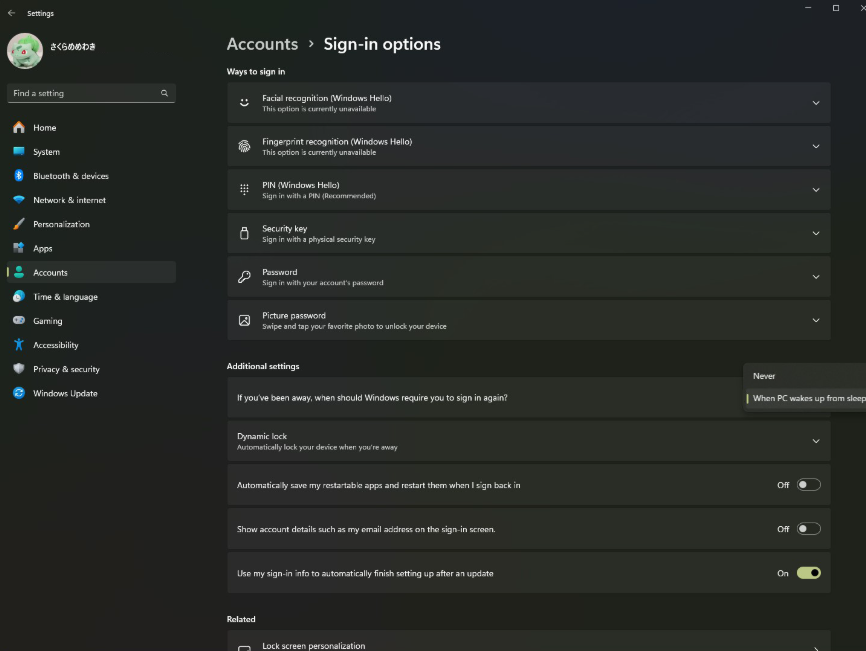Click the Network & internet Wi-Fi icon
Image resolution: width=866 pixels, height=651 pixels.
18,200
